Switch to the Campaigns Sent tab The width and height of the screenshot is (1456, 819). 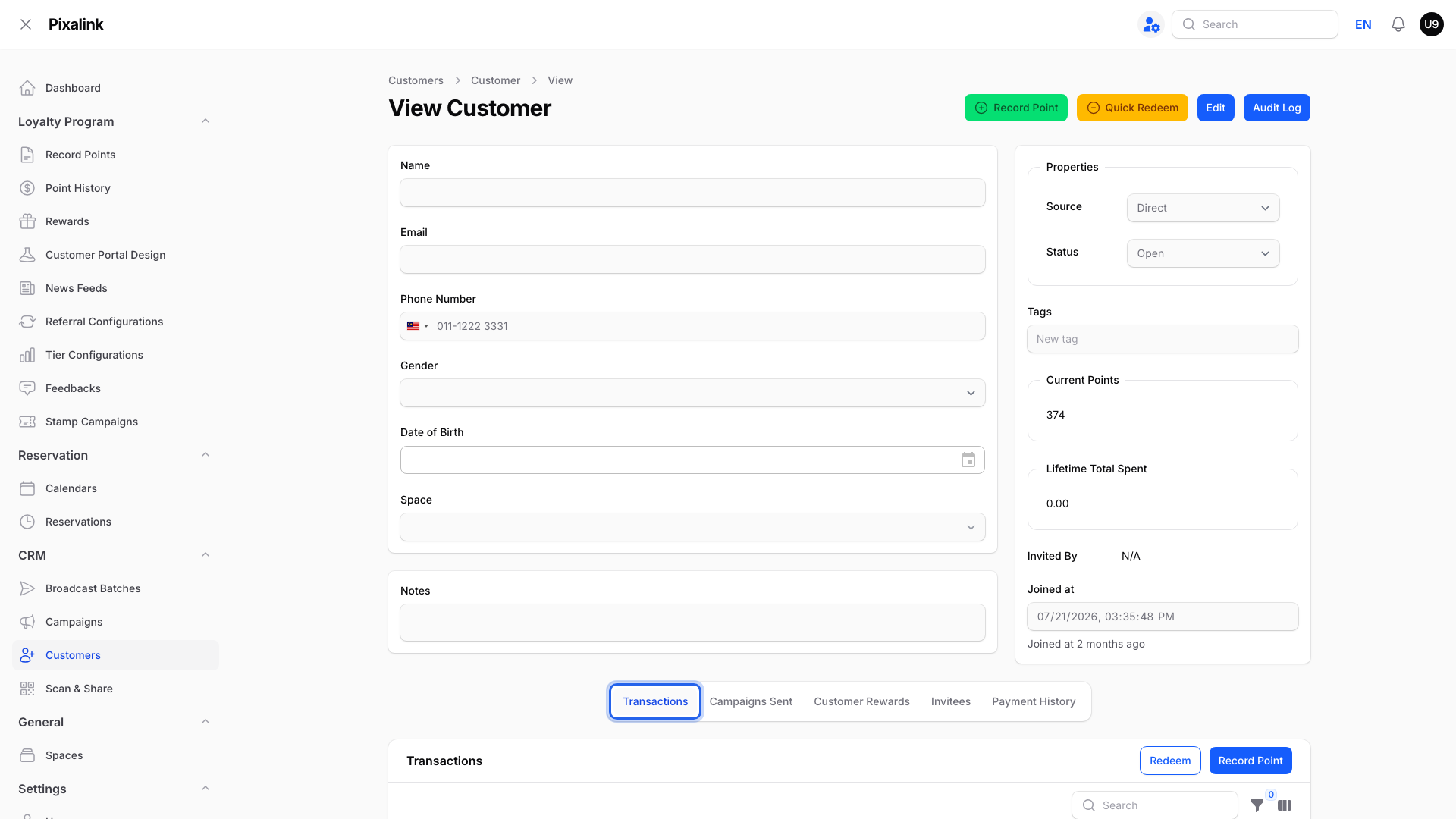(x=751, y=701)
